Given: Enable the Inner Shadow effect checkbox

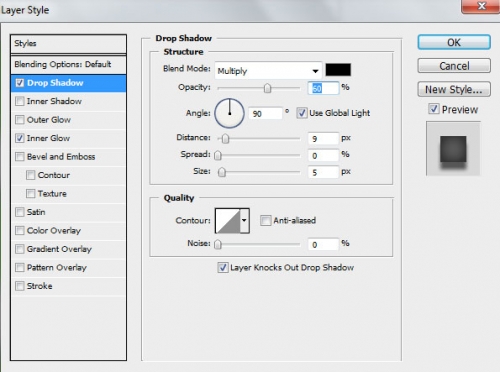Looking at the screenshot, I should 20,101.
